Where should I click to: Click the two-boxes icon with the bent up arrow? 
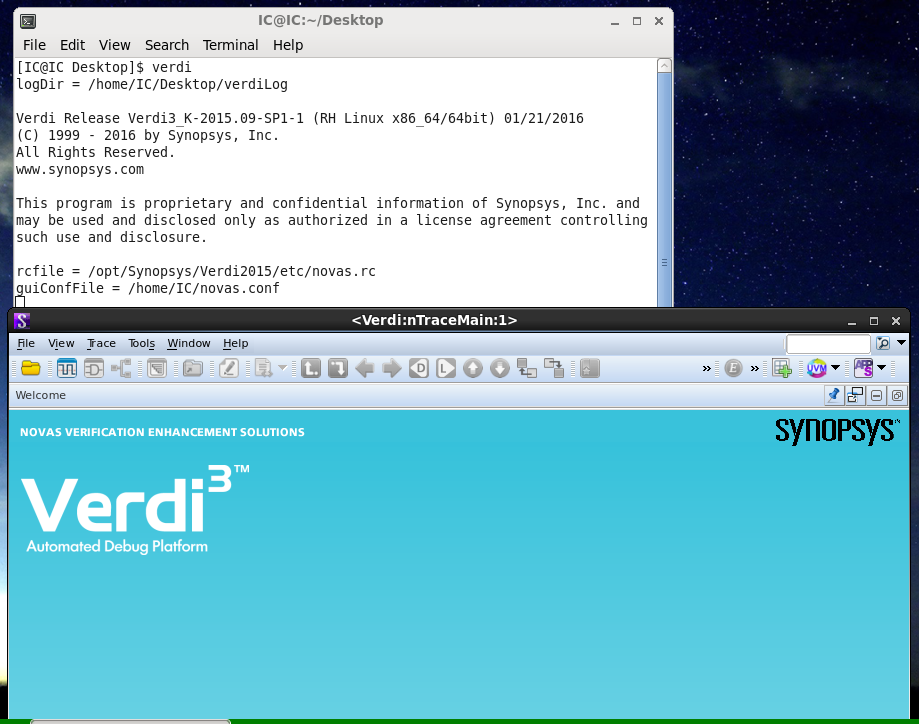pyautogui.click(x=526, y=368)
